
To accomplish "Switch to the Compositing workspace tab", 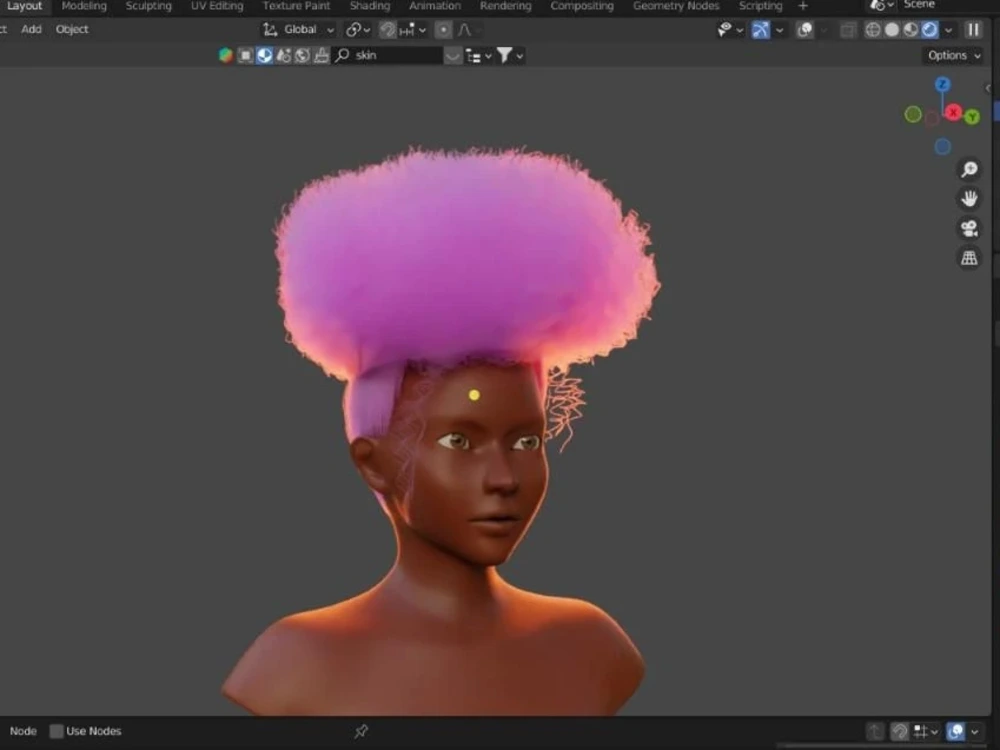I will click(x=582, y=6).
